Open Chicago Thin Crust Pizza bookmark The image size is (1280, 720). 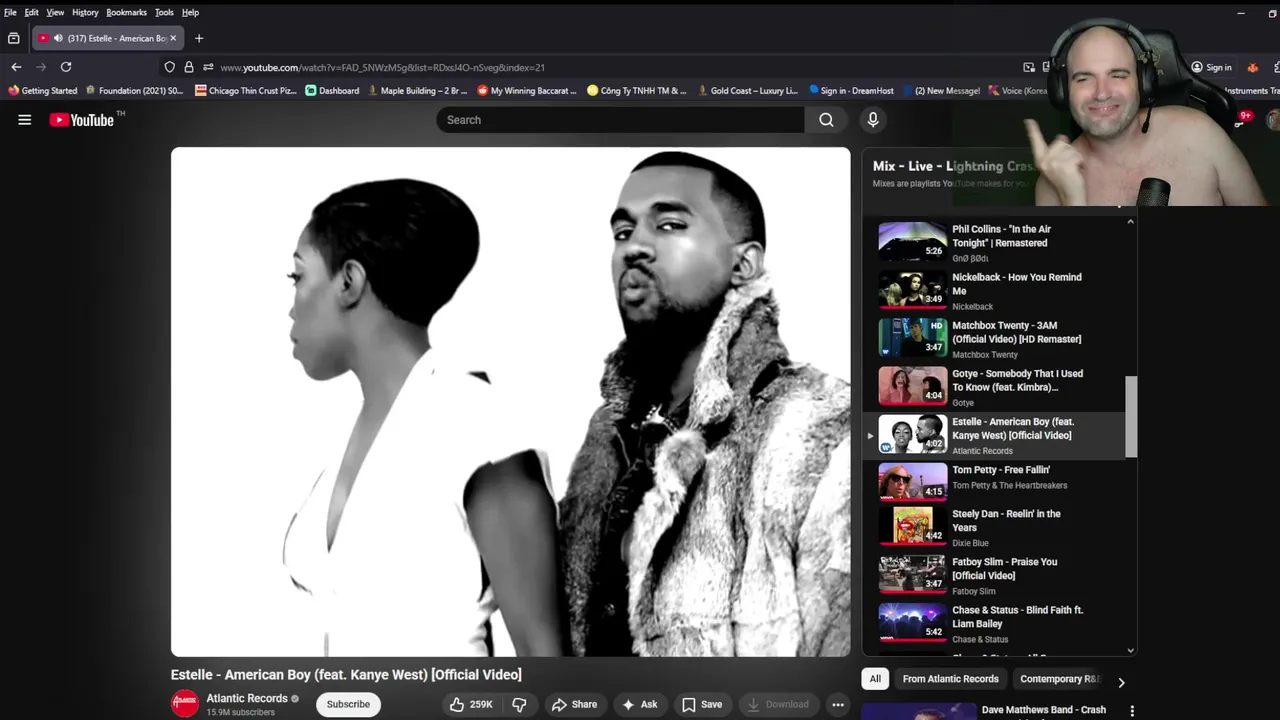coord(246,91)
